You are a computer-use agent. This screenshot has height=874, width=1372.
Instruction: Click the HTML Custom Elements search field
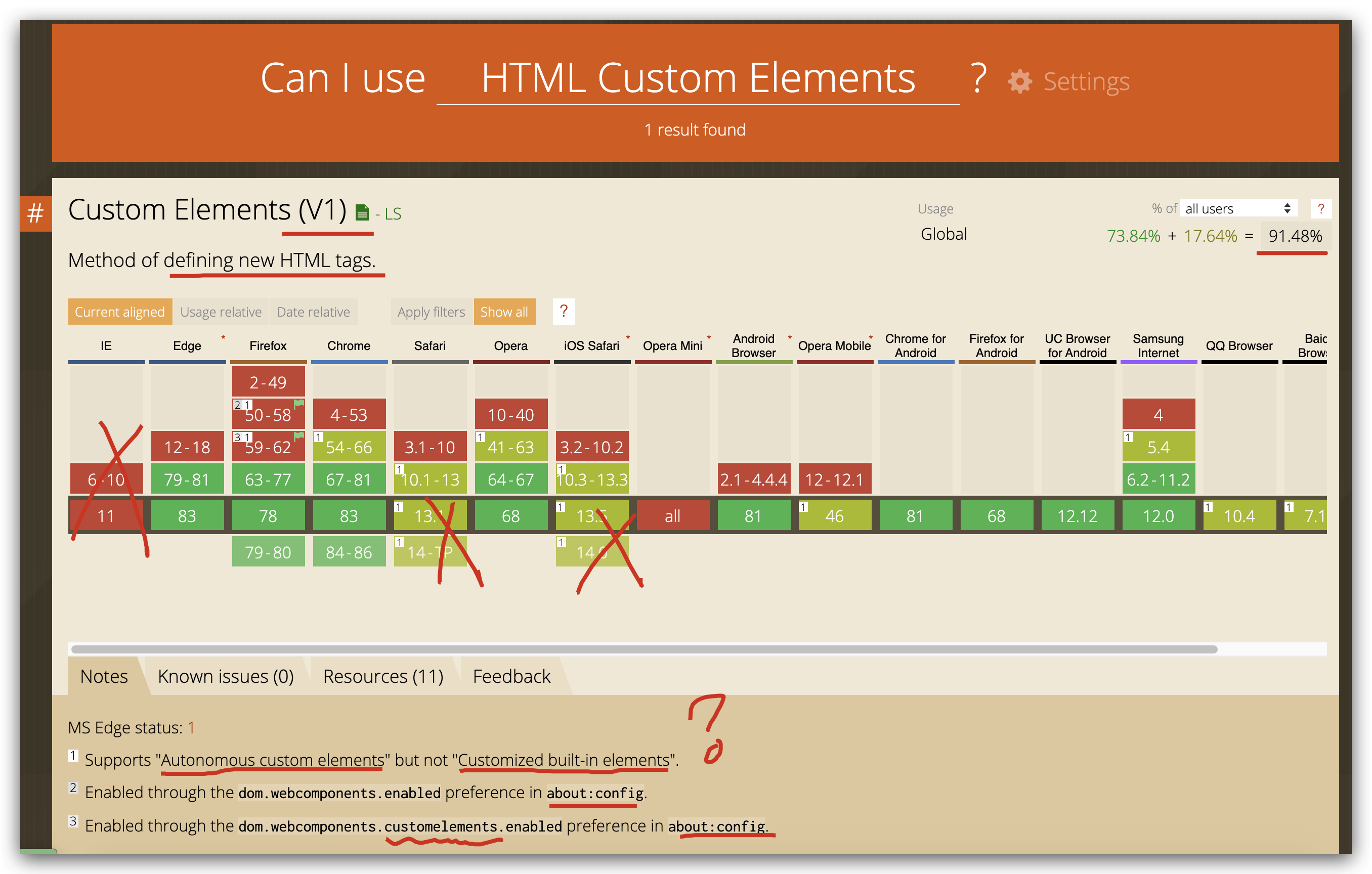[698, 78]
